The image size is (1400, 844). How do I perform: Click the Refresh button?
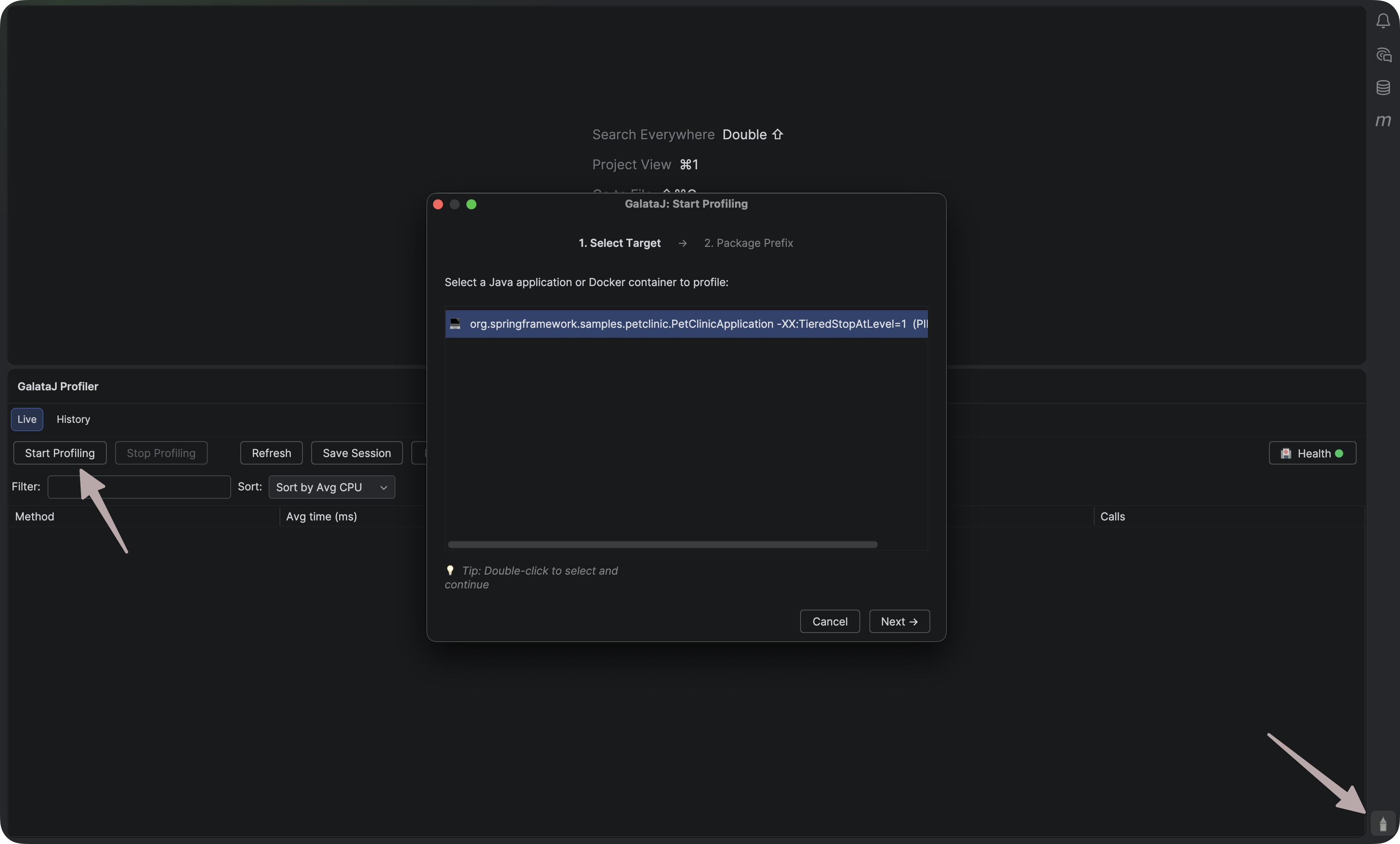[x=271, y=453]
